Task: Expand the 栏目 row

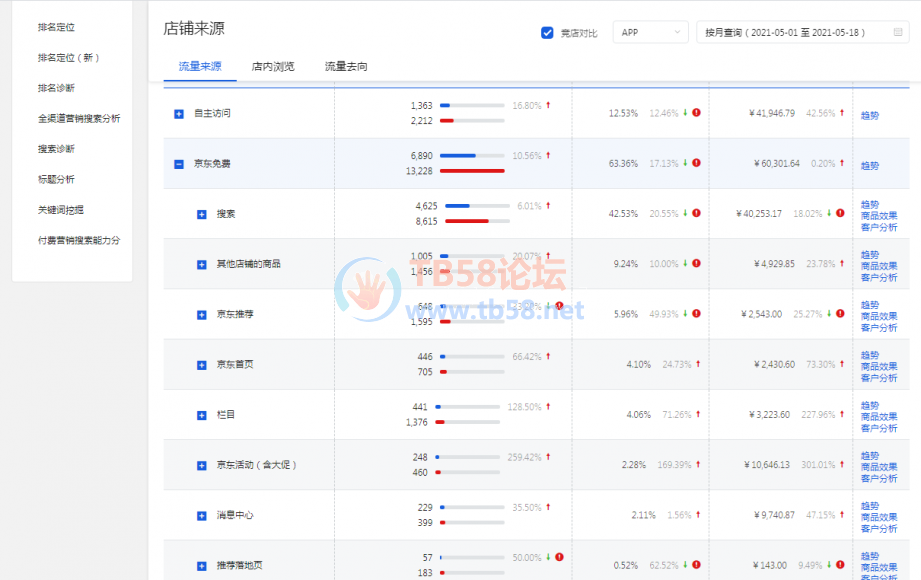Action: pos(201,415)
